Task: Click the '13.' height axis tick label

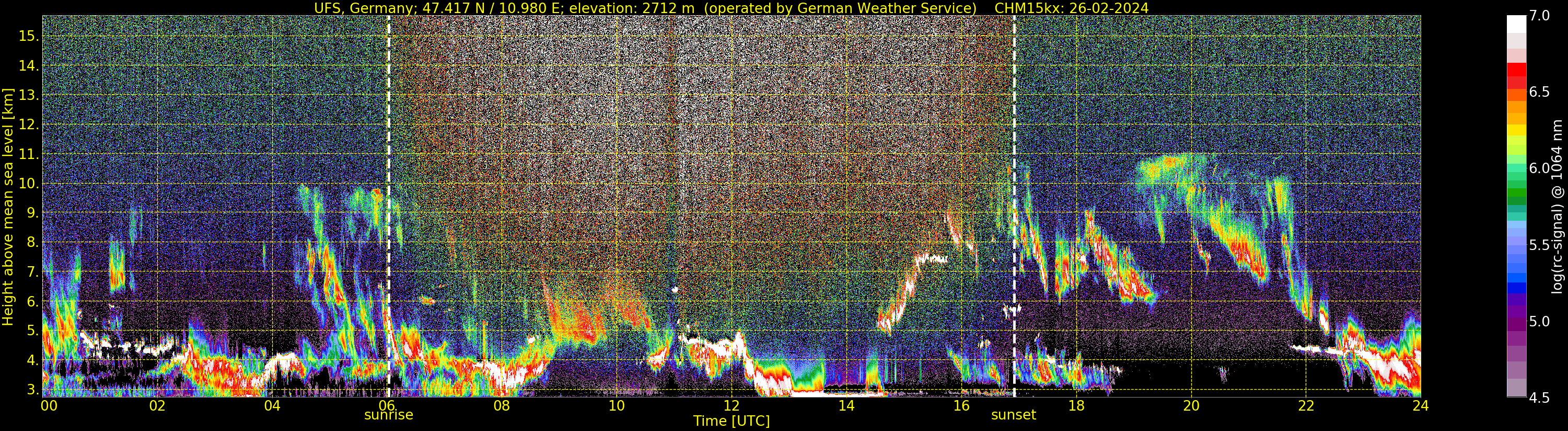Action: click(x=29, y=95)
